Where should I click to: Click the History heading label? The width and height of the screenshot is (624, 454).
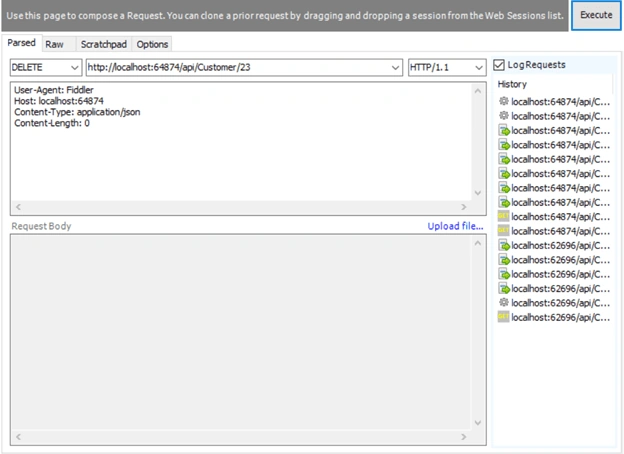[512, 84]
